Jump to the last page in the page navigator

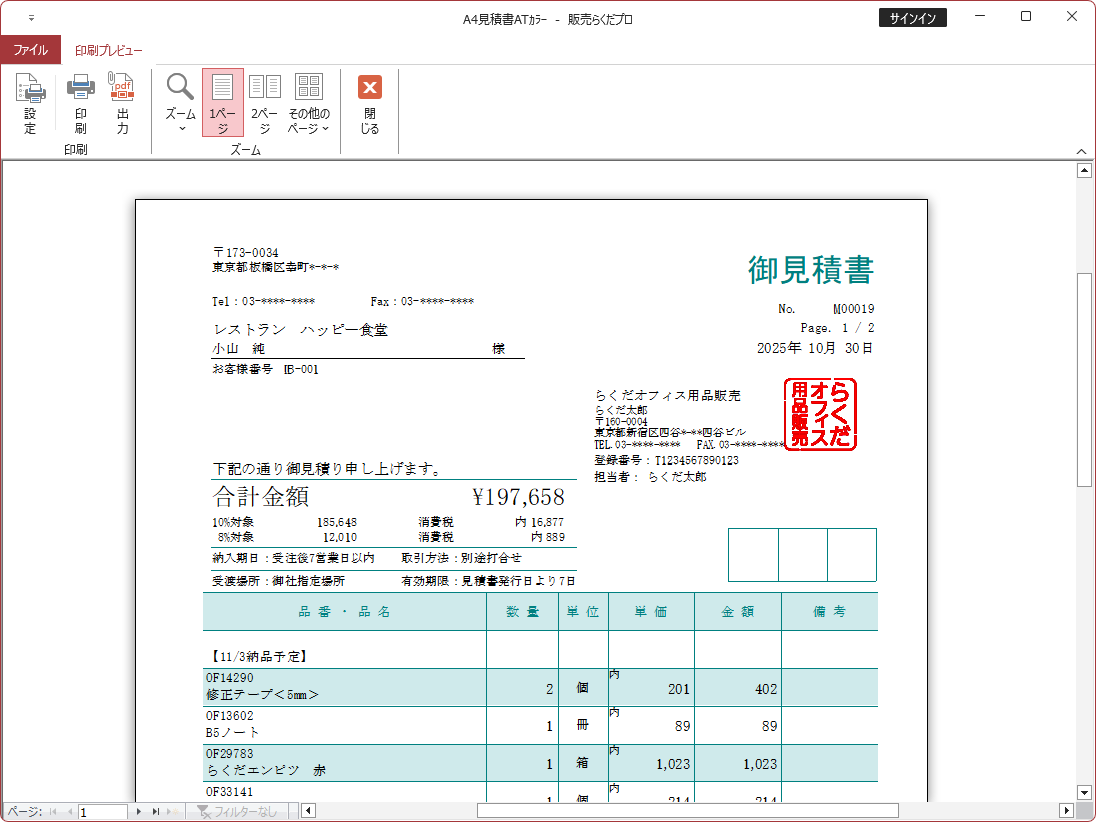pos(155,812)
